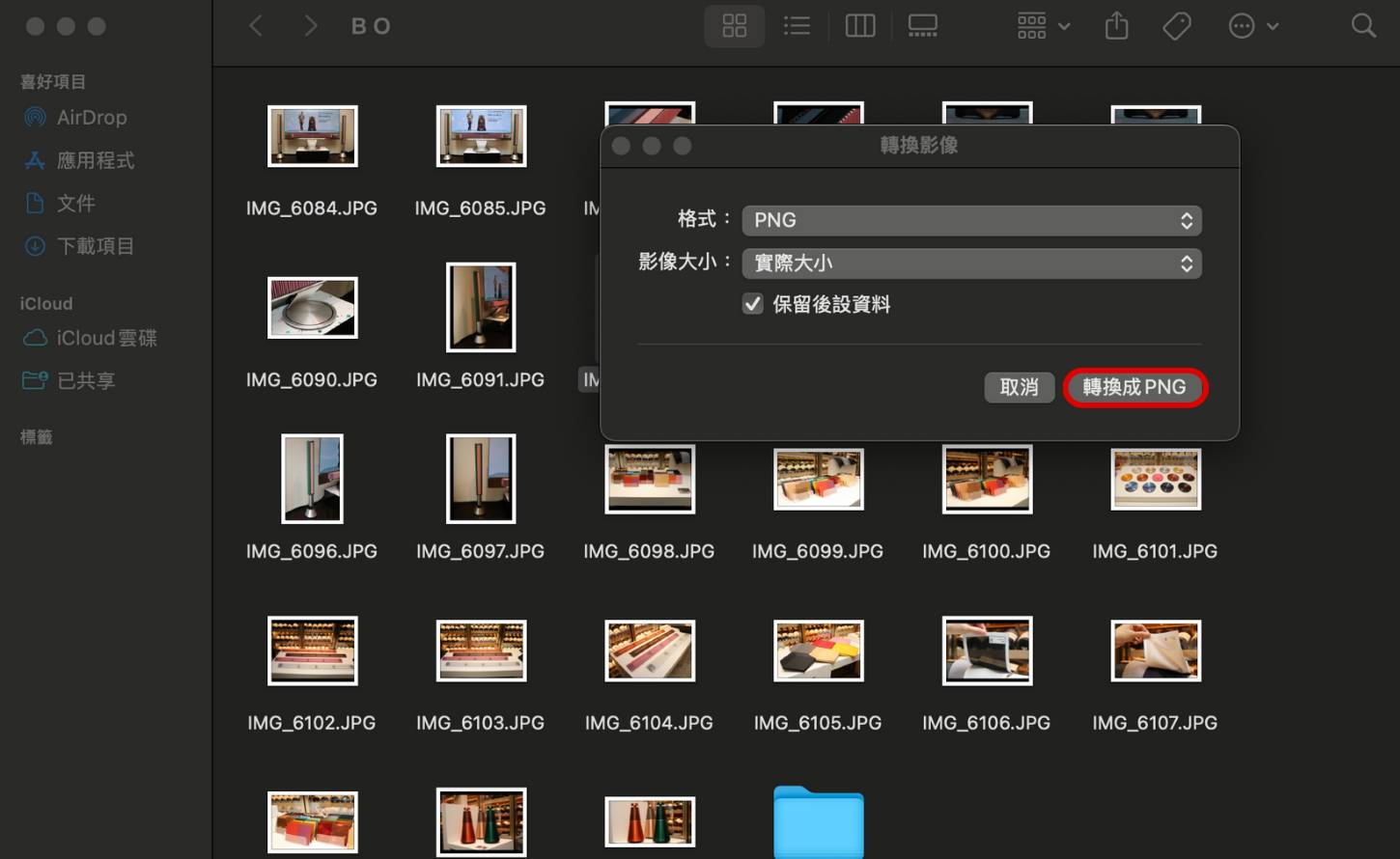Viewport: 1400px width, 859px height.
Task: Click the IMG_6105.JPG file name
Action: click(818, 723)
